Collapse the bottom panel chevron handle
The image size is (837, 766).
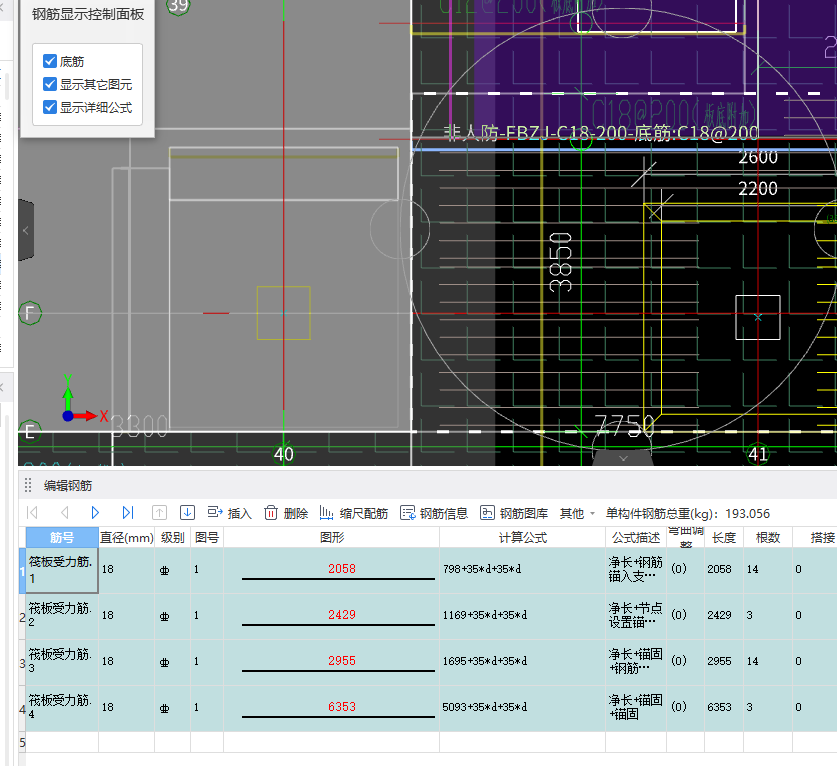click(x=623, y=458)
